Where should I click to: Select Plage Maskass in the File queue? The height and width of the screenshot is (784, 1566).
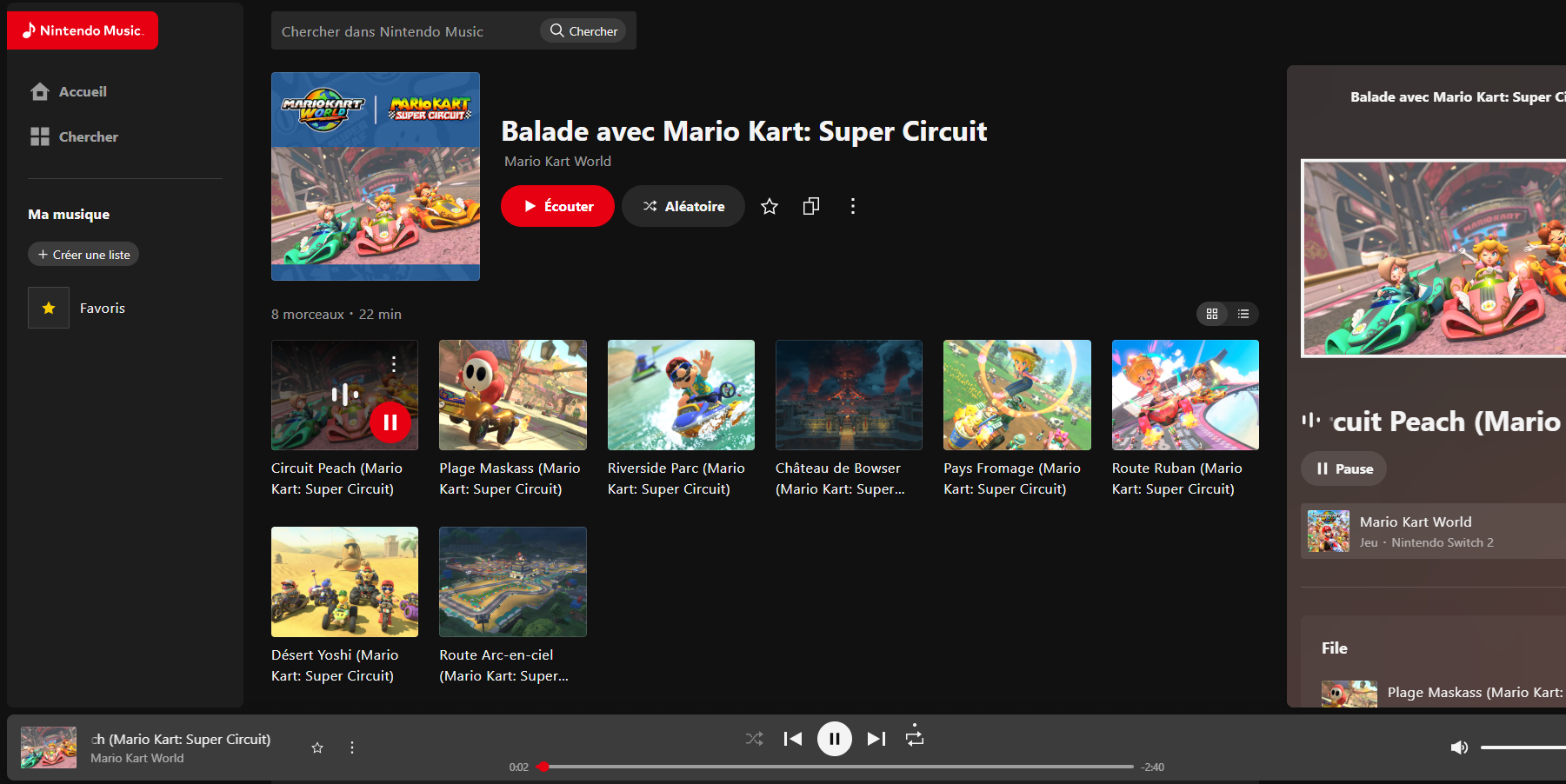[1443, 693]
